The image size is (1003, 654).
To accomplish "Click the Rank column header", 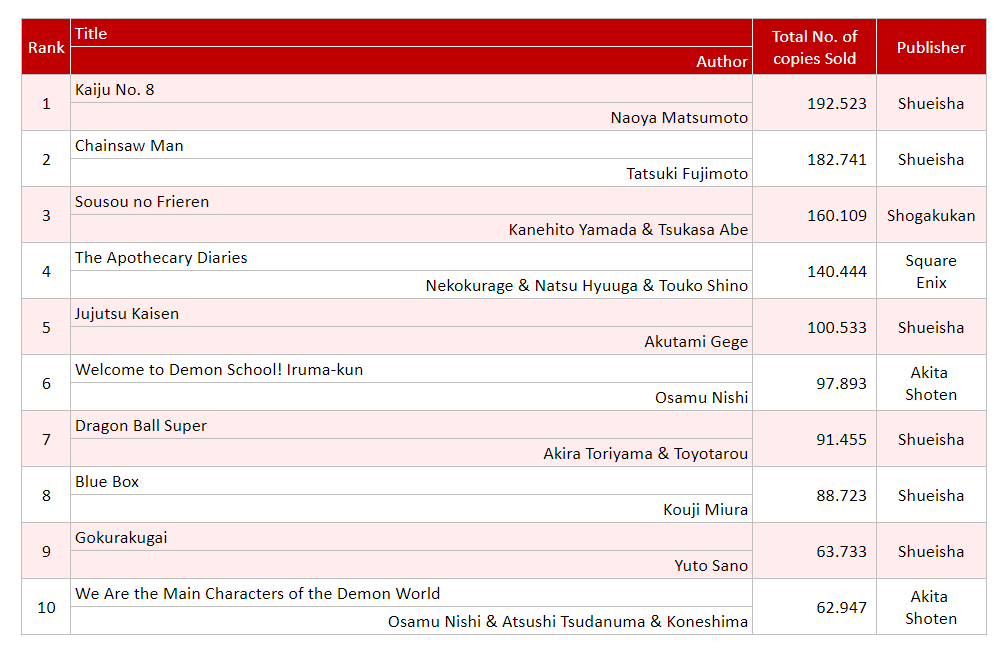I will (x=46, y=47).
